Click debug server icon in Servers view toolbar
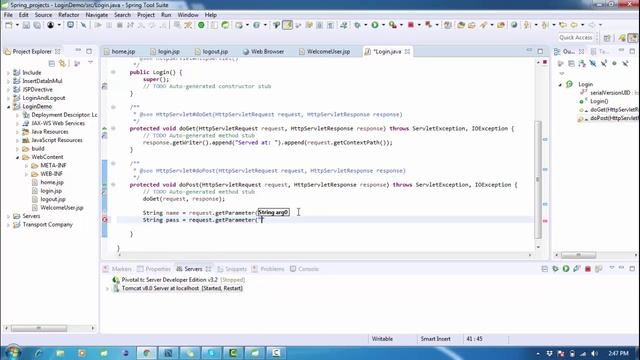Viewport: 640px width, 360px height. [555, 269]
